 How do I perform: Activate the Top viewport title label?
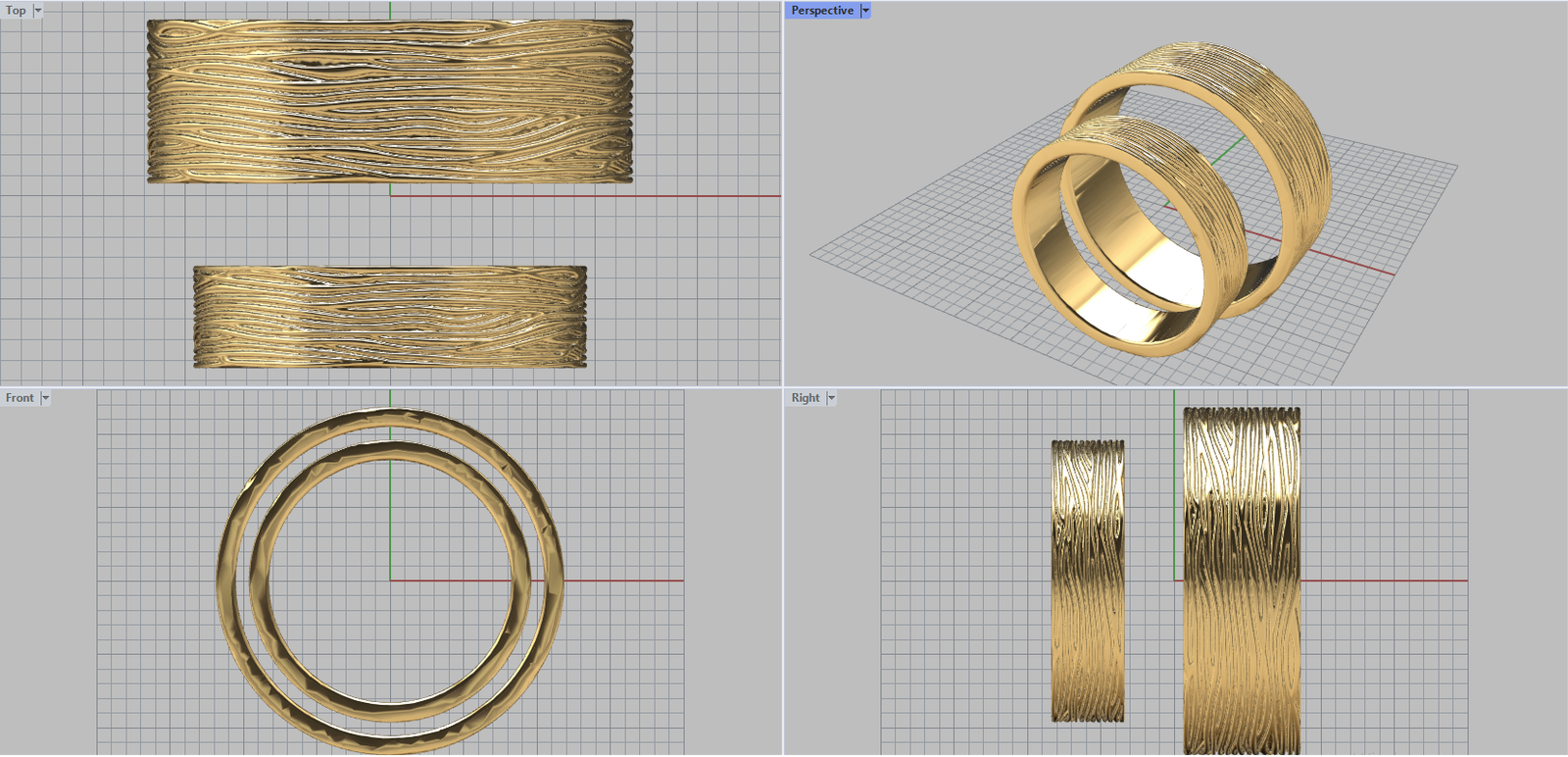coord(16,11)
